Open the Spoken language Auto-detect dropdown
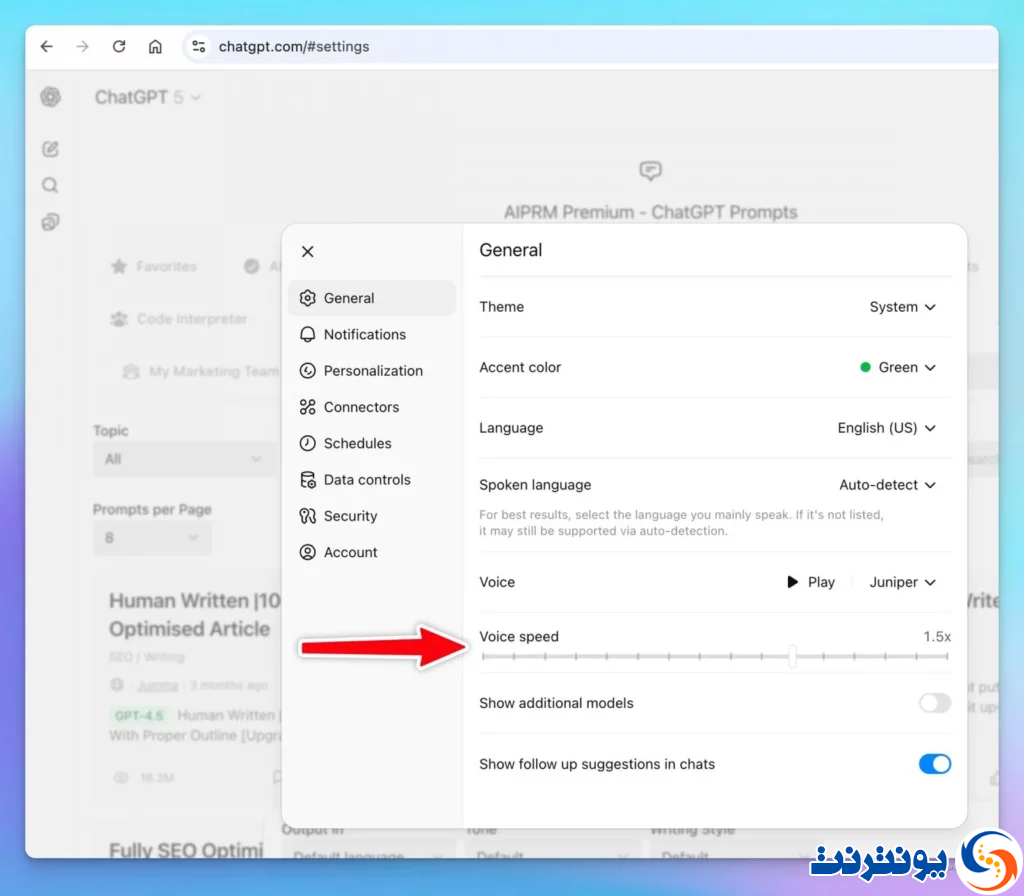 coord(888,485)
